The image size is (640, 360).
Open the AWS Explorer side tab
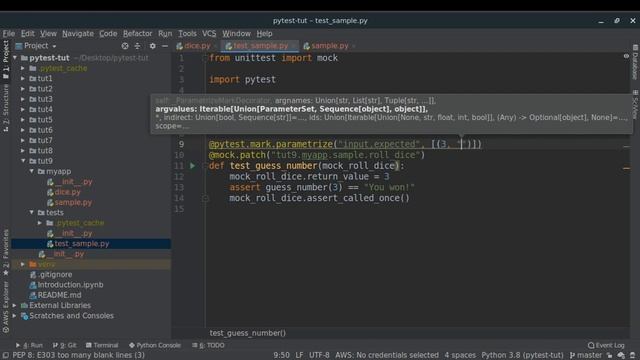6,307
